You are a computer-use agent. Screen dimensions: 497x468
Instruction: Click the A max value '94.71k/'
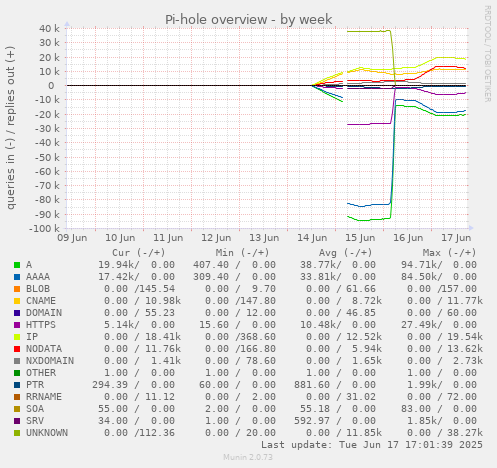422,265
